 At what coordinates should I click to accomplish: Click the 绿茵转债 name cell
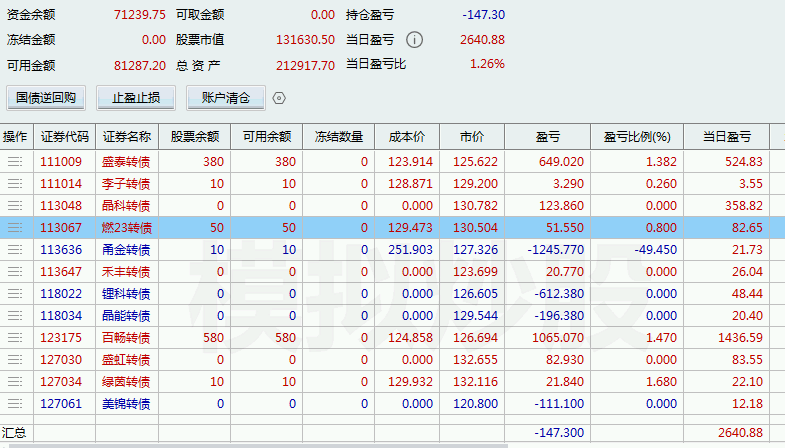tap(126, 382)
